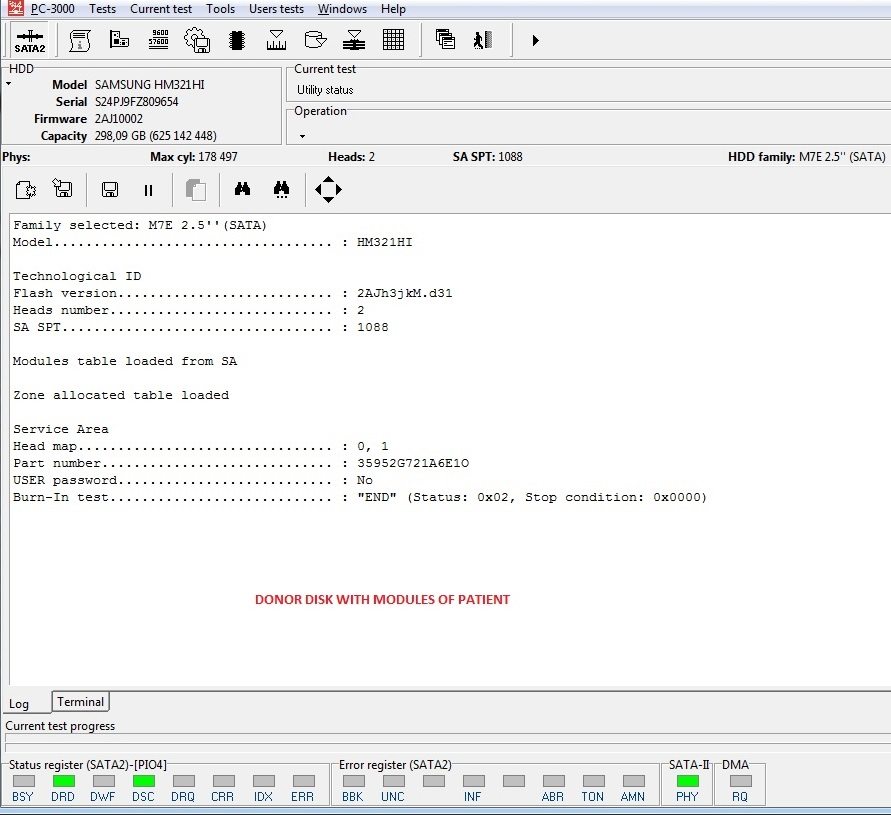Click the running man exit icon

click(482, 40)
